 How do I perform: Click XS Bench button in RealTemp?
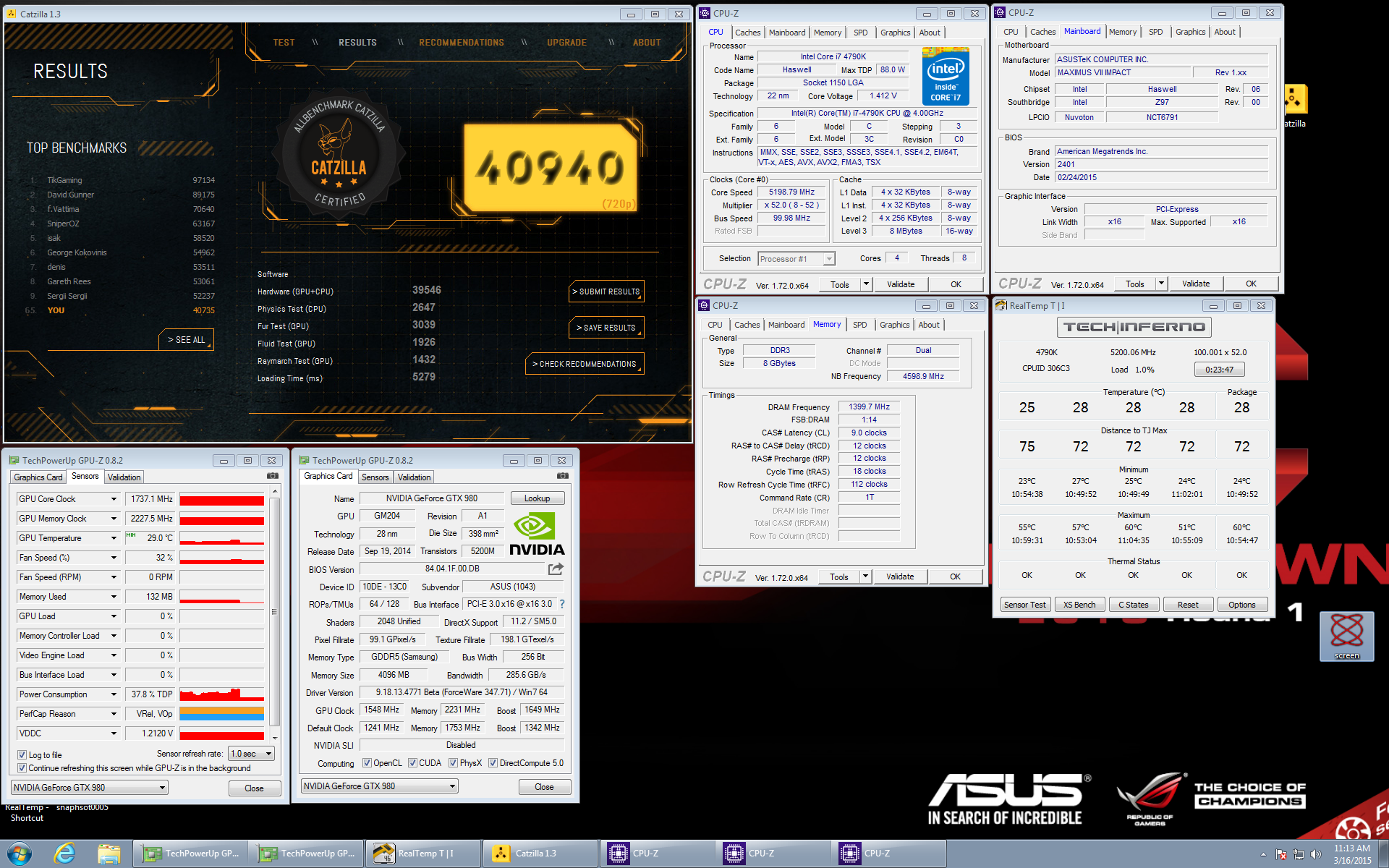coord(1079,605)
